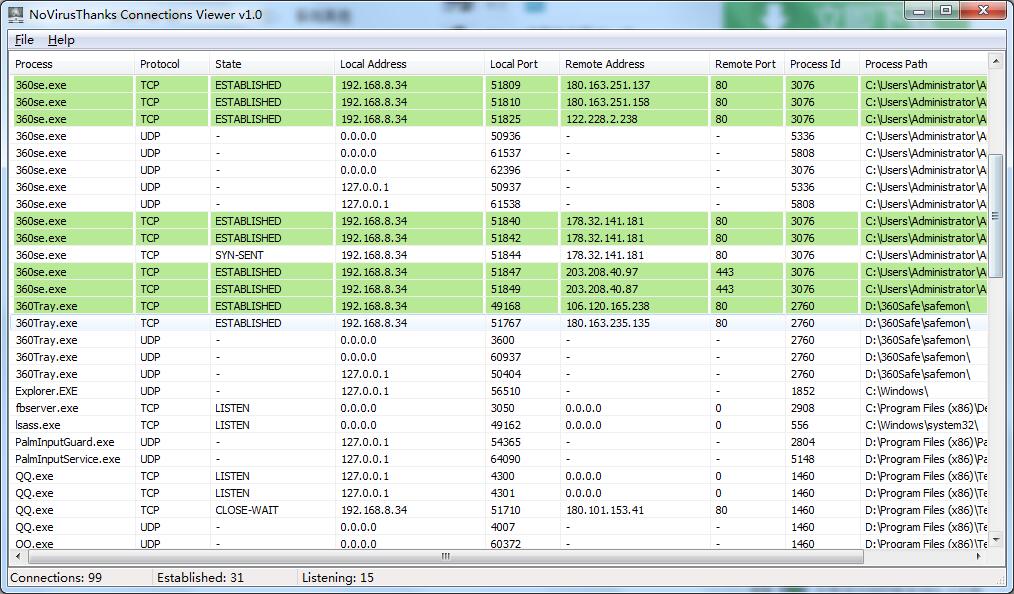Close the Connections Viewer window
The image size is (1014, 594).
(x=984, y=11)
